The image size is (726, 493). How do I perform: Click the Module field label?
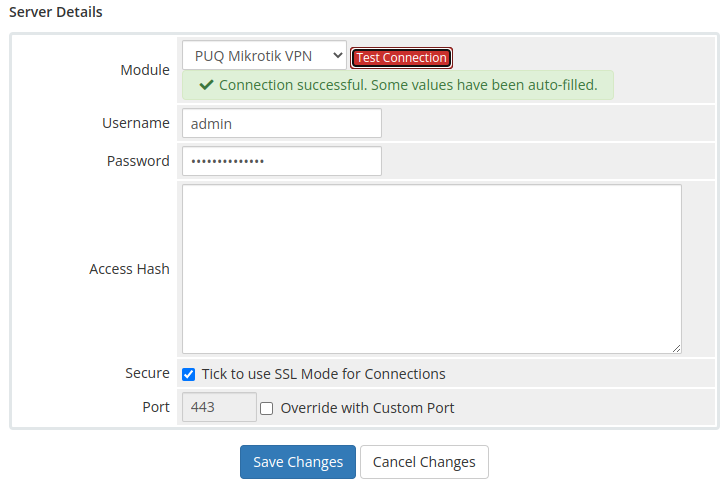[x=145, y=70]
